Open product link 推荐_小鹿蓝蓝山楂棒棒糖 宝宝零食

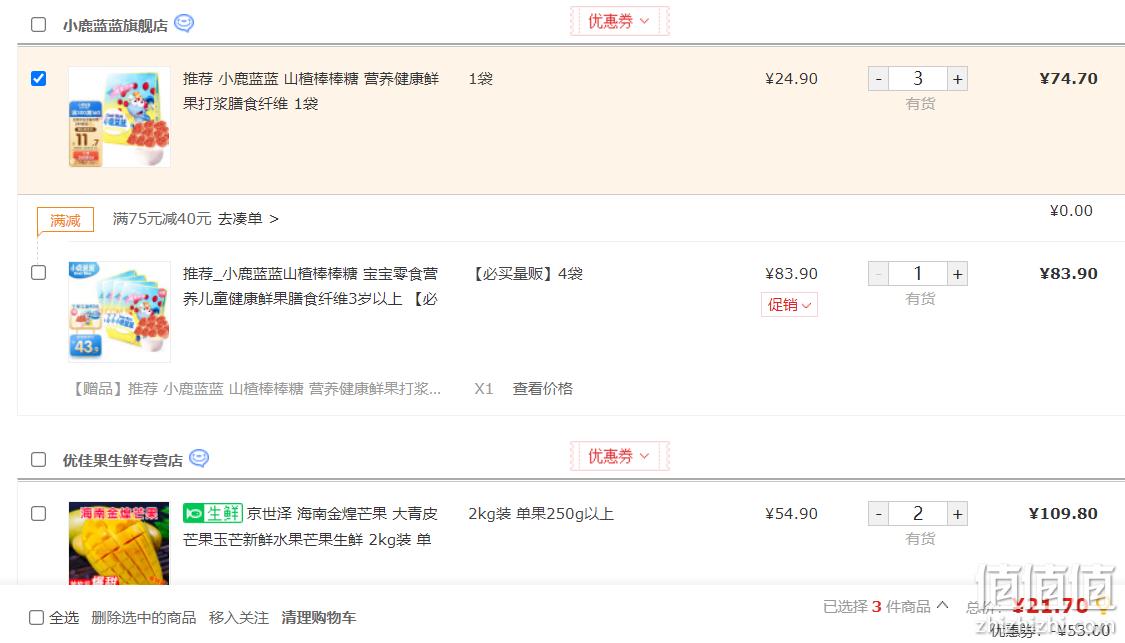coord(310,286)
